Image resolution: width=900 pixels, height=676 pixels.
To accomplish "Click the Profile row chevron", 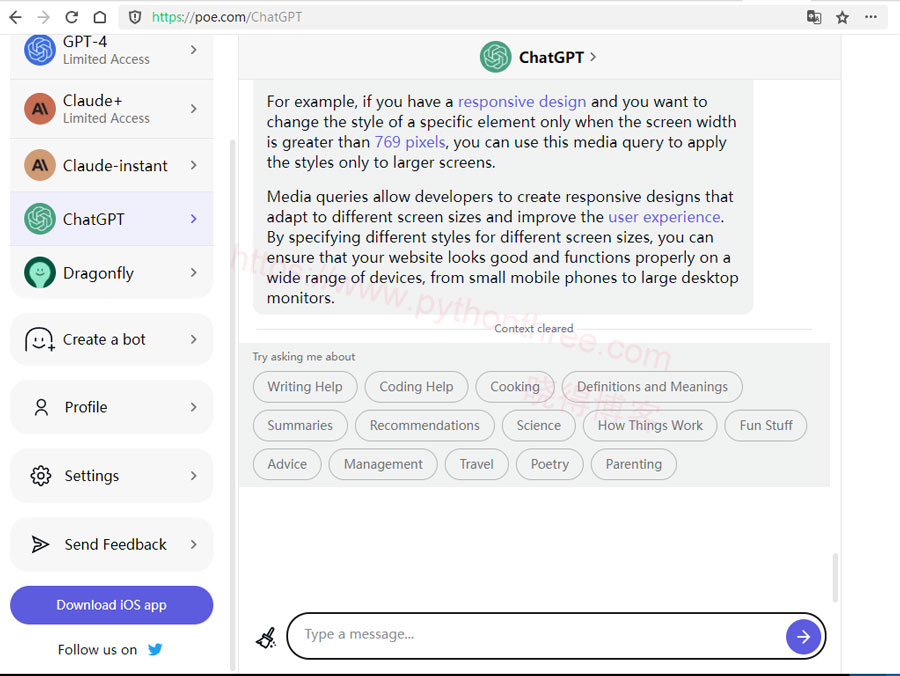I will [193, 407].
